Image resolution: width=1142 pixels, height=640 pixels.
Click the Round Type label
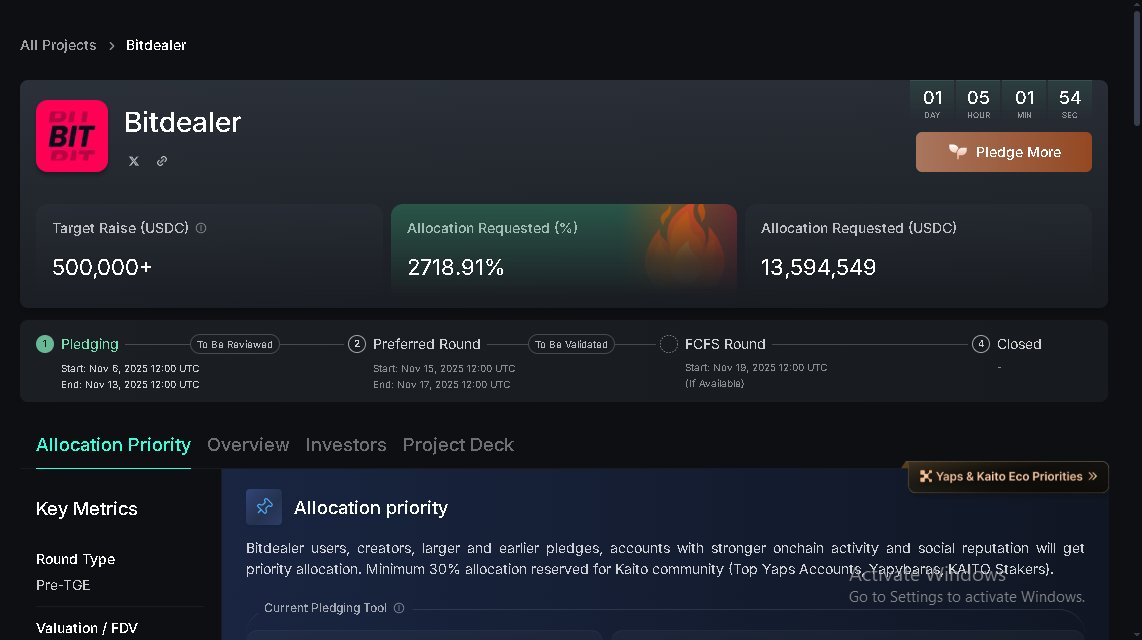tap(76, 559)
